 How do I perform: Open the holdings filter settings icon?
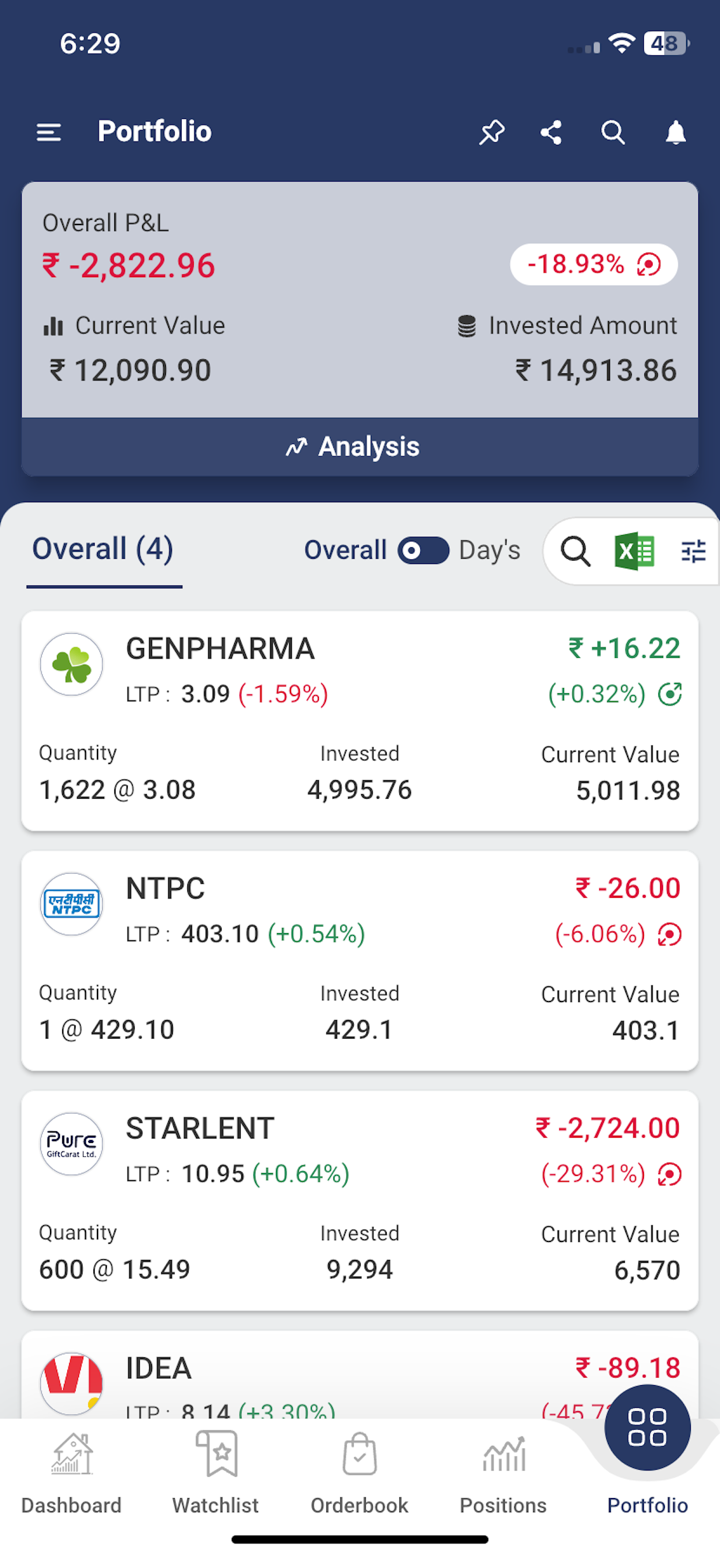(x=693, y=550)
